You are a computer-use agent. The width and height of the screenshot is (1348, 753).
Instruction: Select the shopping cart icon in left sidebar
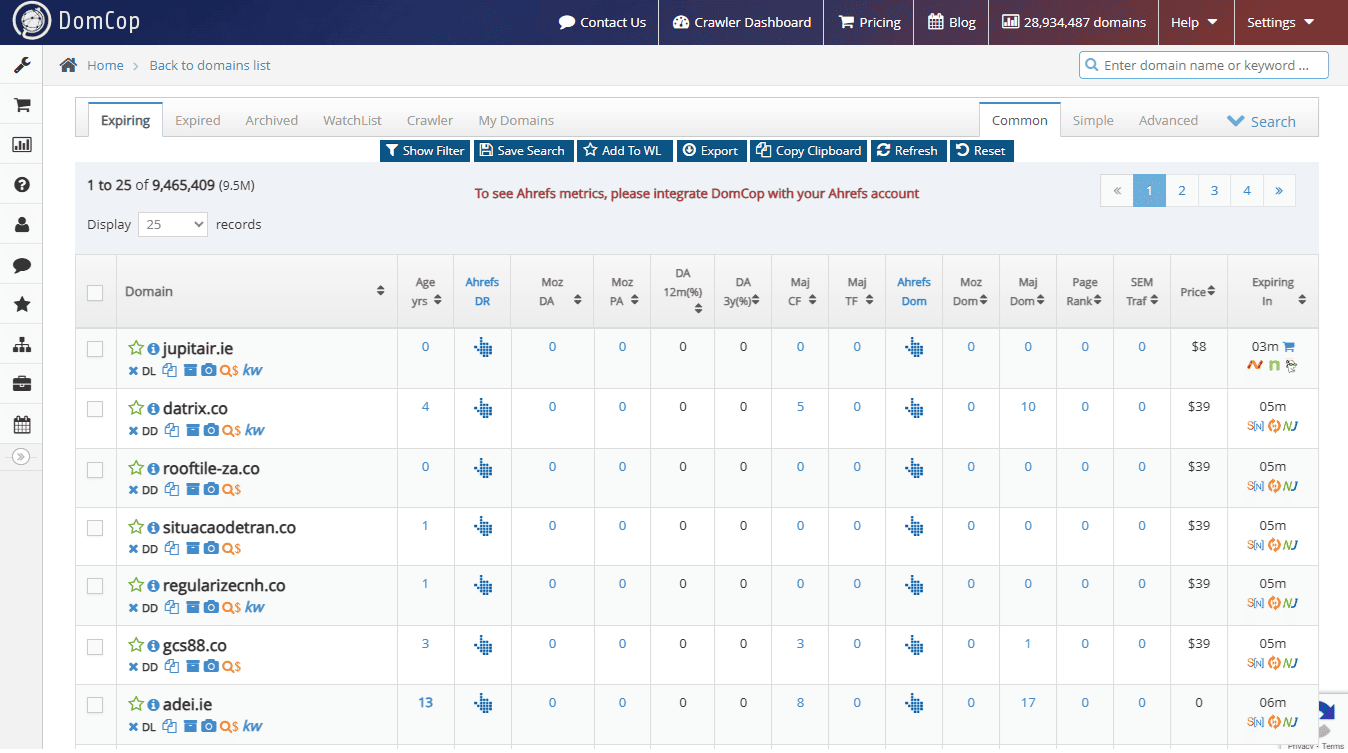(x=21, y=104)
